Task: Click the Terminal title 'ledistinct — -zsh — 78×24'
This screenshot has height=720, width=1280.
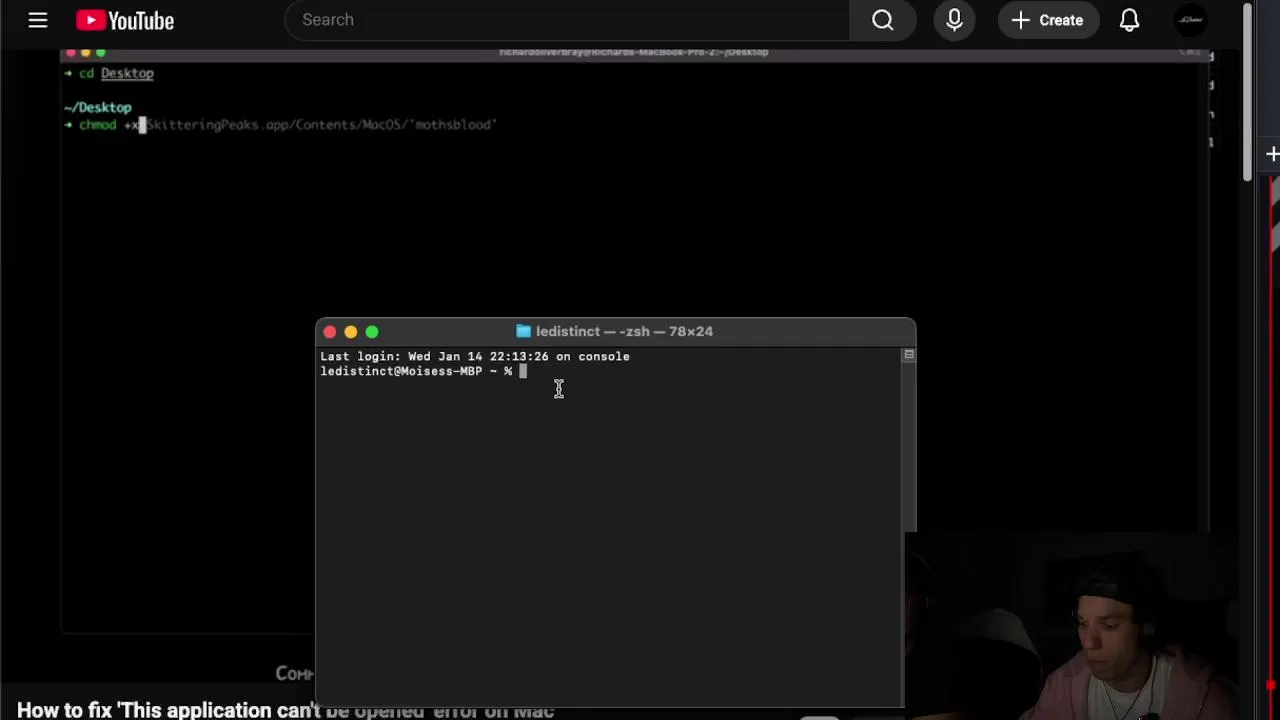Action: 624,331
